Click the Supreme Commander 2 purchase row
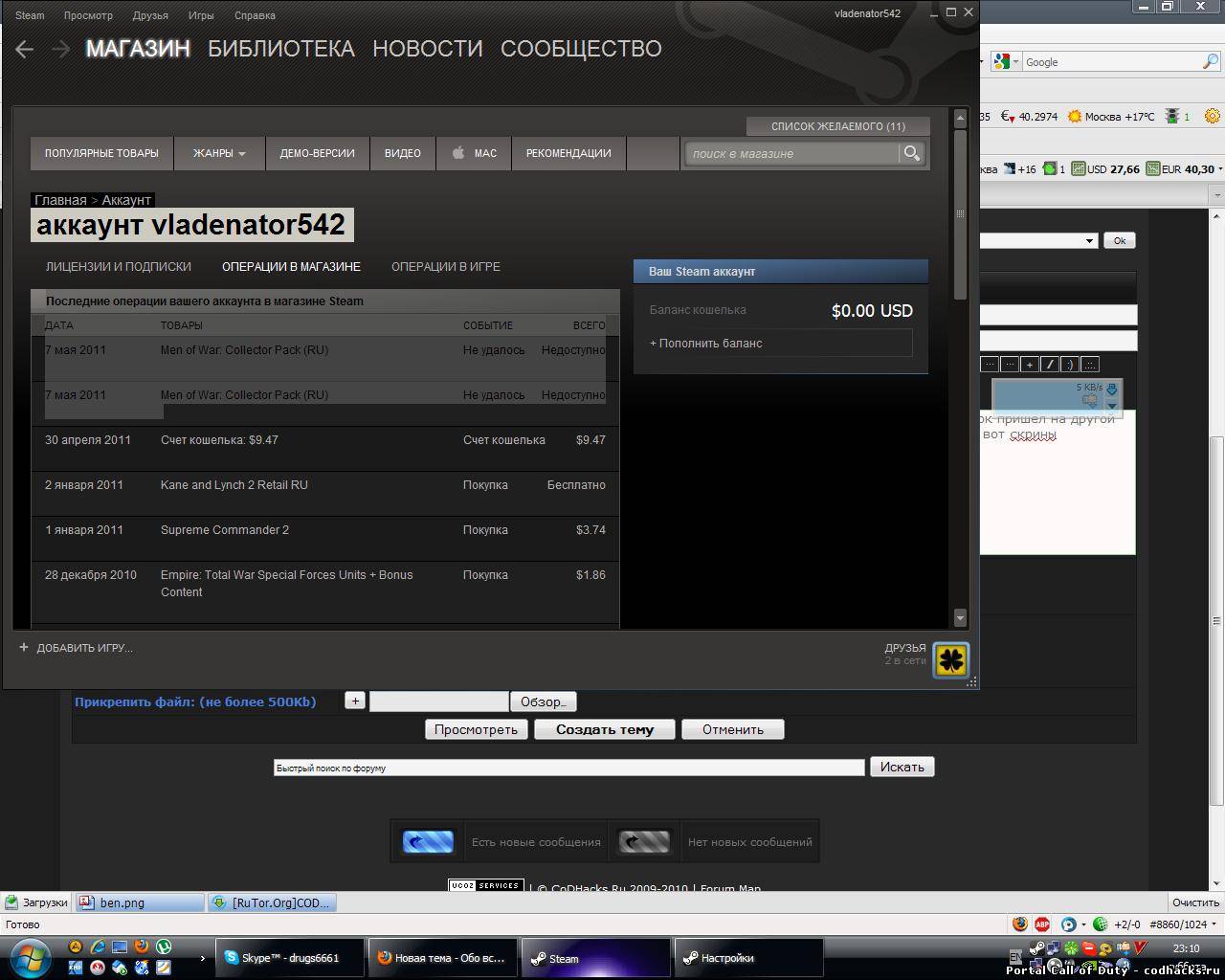 click(x=325, y=539)
